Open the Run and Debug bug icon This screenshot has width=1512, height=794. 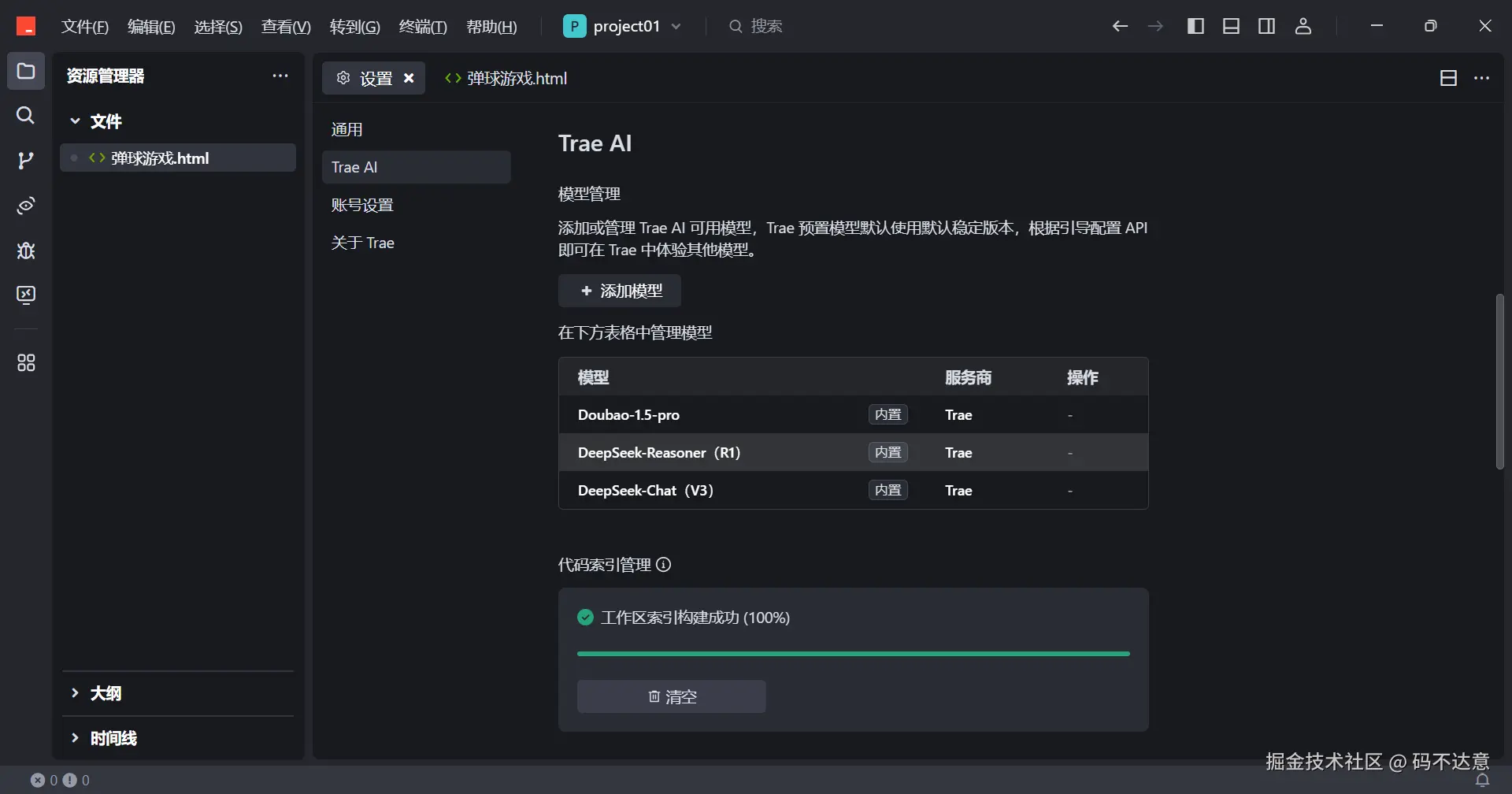point(26,250)
